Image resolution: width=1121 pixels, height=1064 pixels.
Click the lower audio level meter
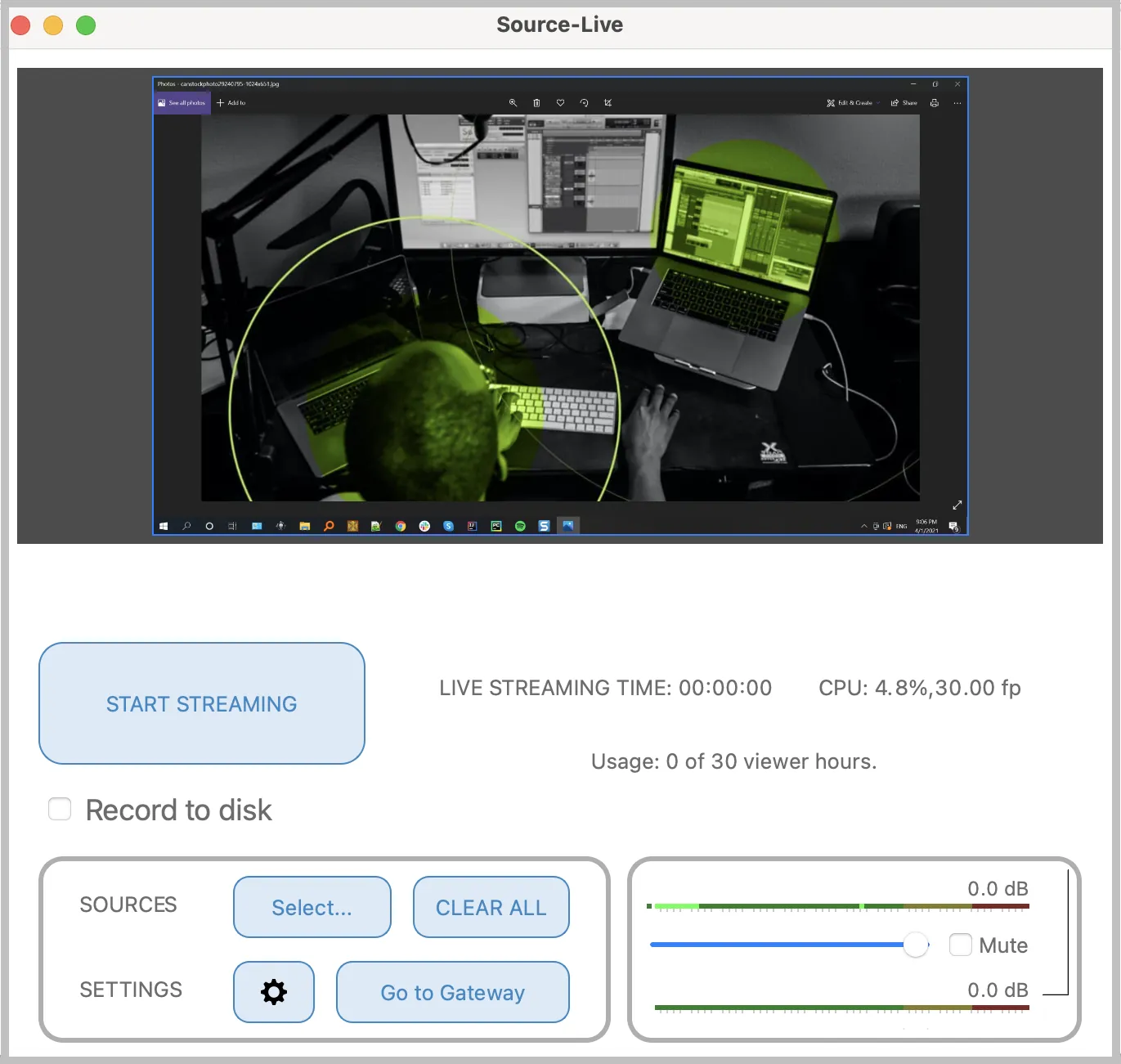(842, 1008)
